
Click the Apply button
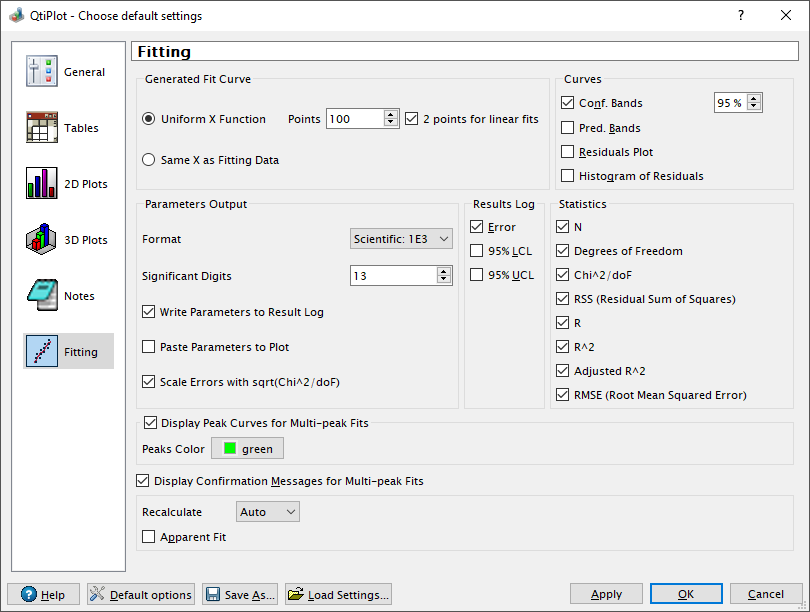click(606, 594)
